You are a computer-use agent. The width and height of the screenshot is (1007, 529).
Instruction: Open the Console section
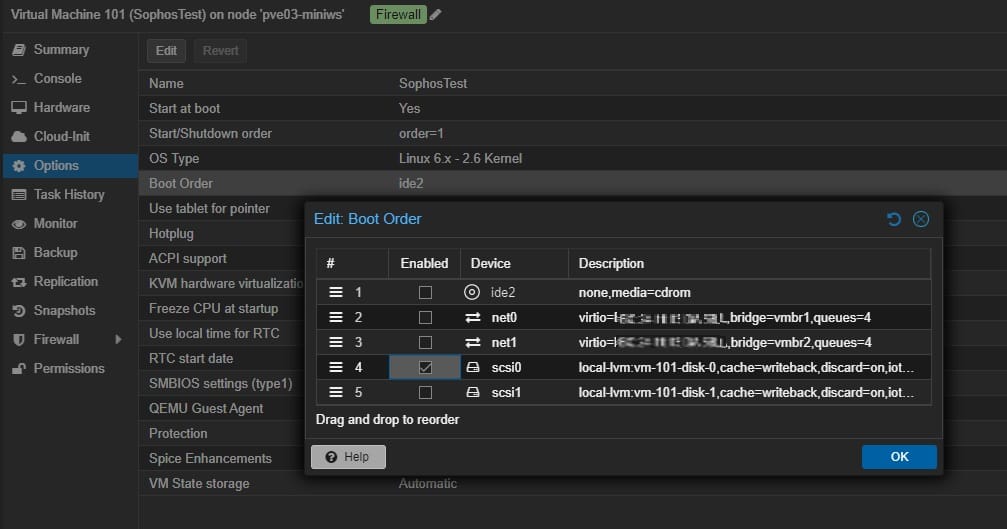pos(69,78)
